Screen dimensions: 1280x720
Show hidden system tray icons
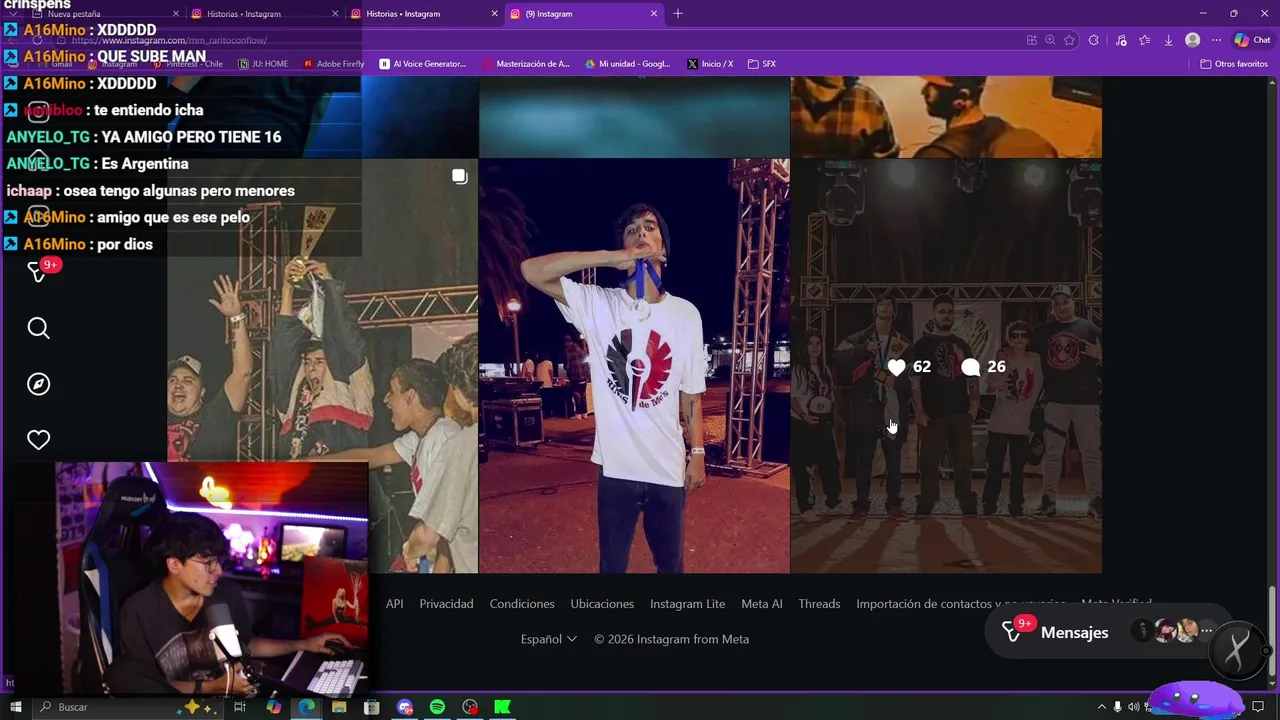tap(1102, 707)
